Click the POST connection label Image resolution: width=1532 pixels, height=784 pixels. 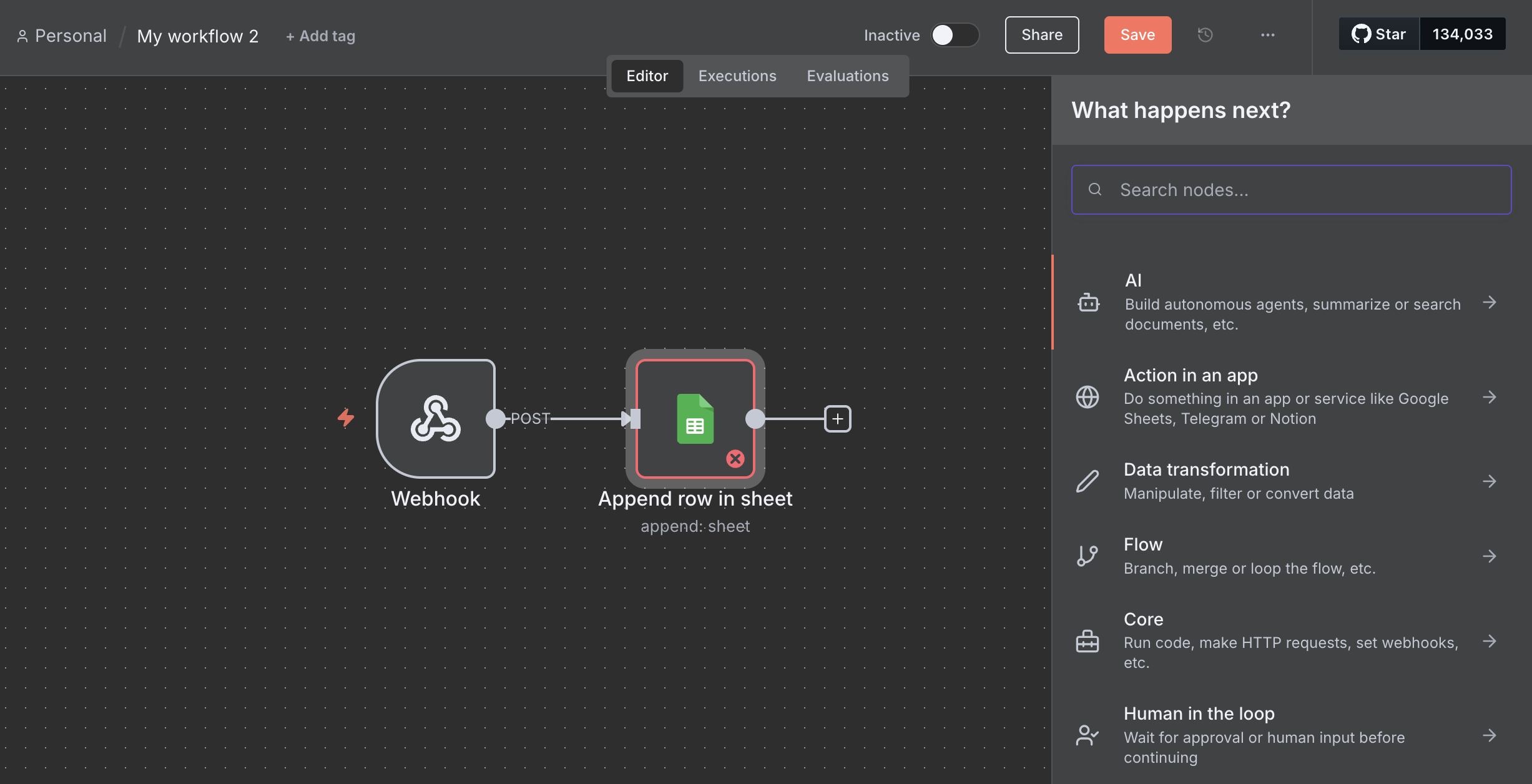pos(530,419)
